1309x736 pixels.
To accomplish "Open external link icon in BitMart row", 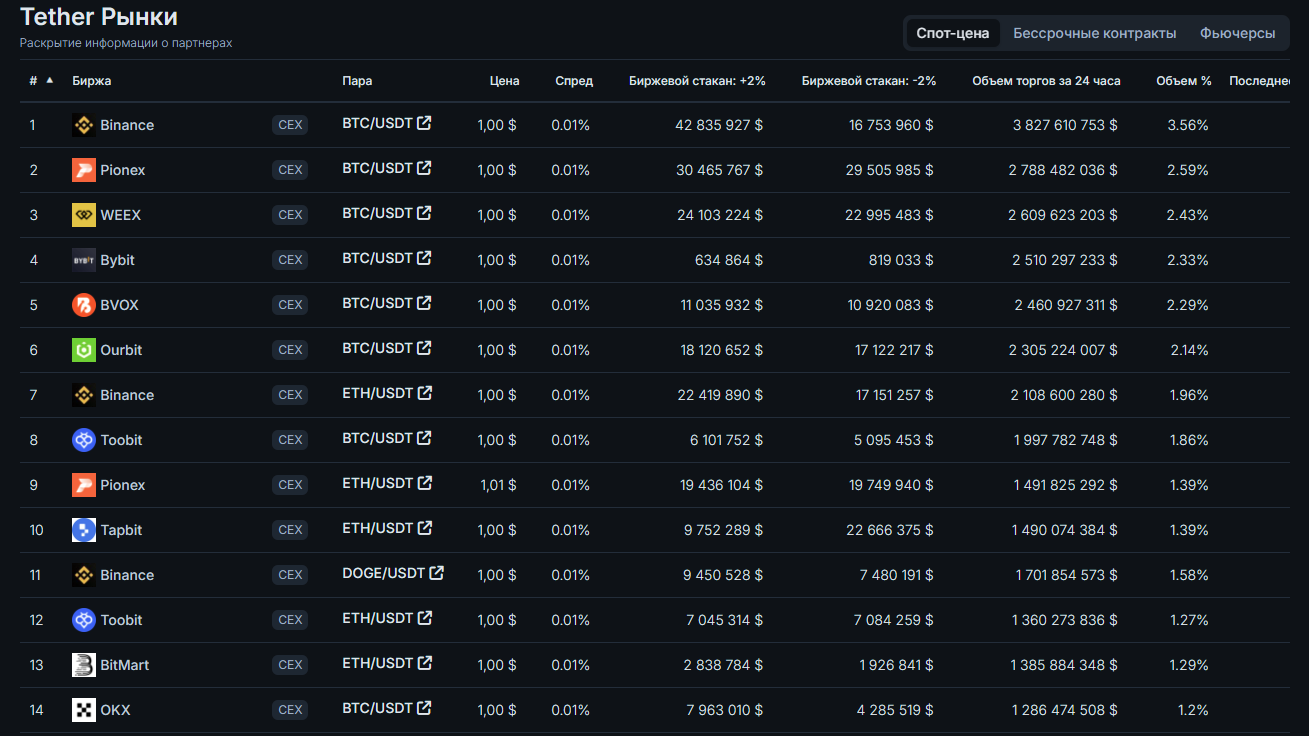I will pyautogui.click(x=425, y=663).
